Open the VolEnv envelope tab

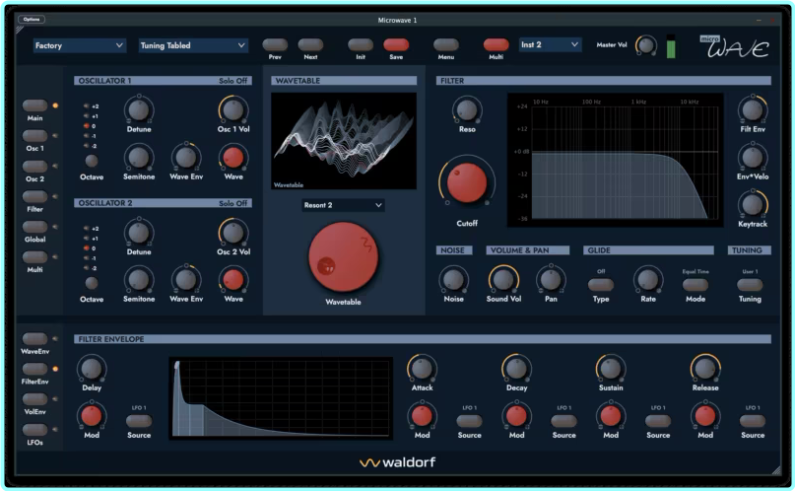[x=35, y=399]
